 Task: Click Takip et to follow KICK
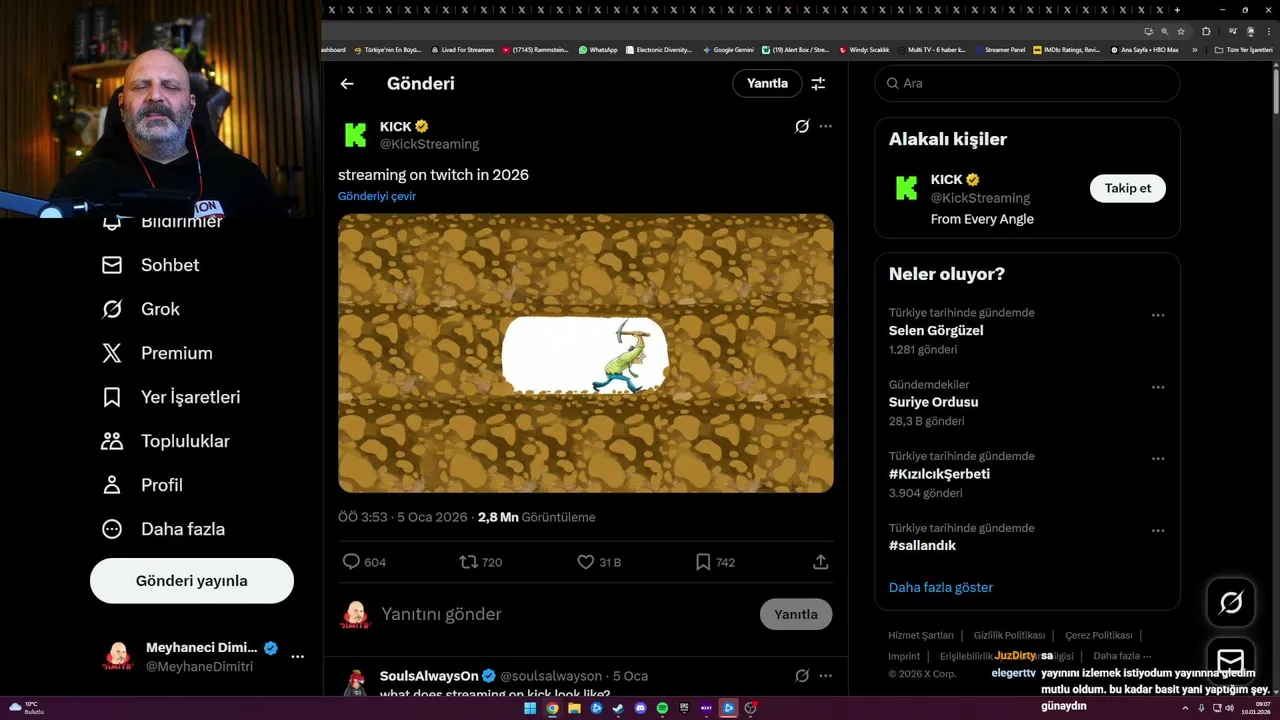point(1128,188)
